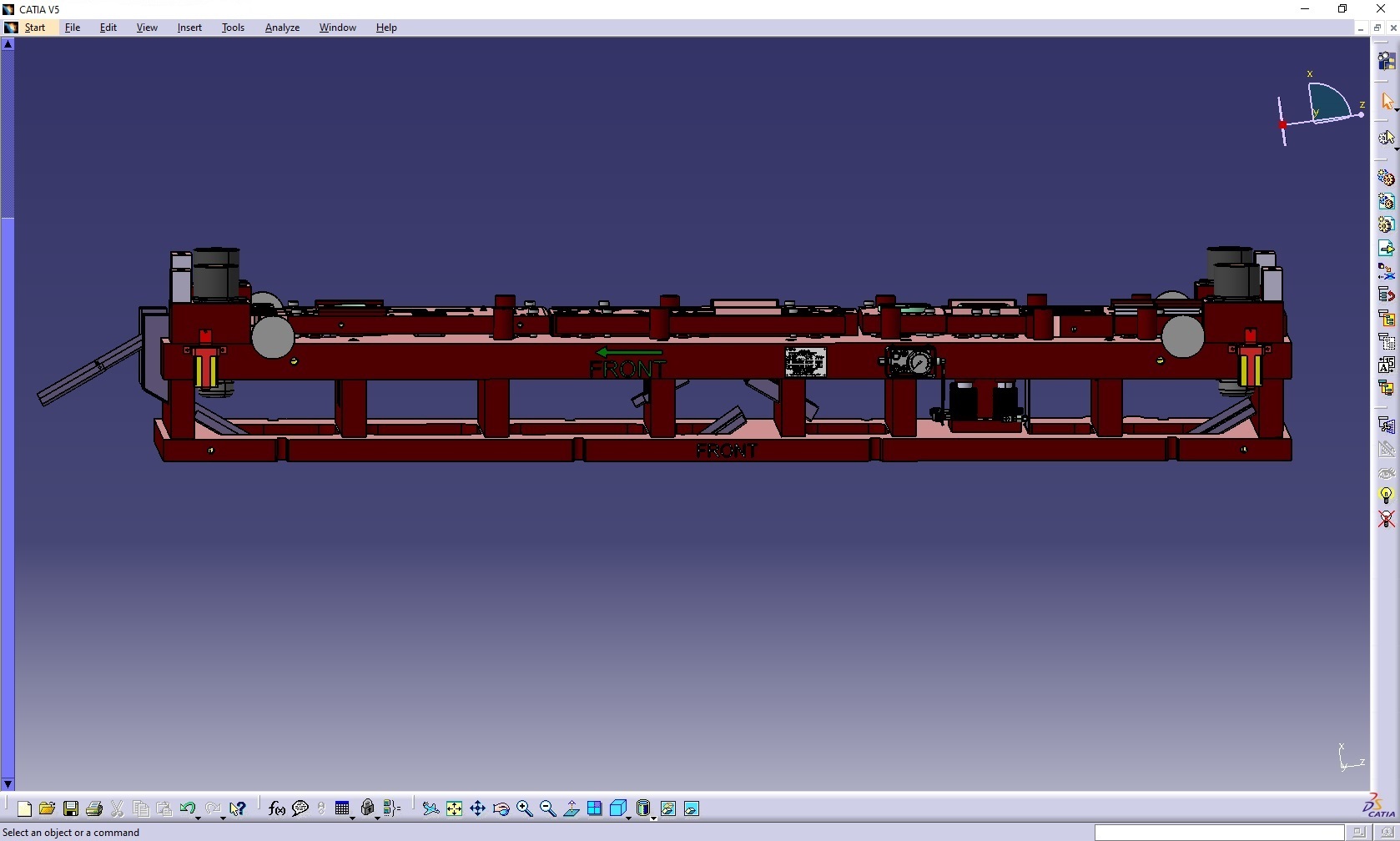1400x841 pixels.
Task: Open the Start menu in menu bar
Action: 35,28
